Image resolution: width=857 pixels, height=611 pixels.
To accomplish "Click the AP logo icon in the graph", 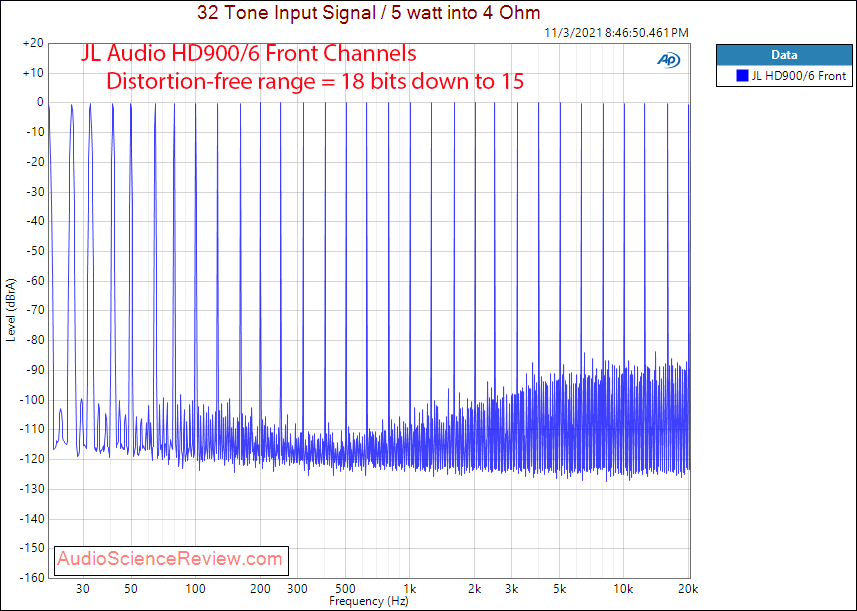I will click(668, 60).
